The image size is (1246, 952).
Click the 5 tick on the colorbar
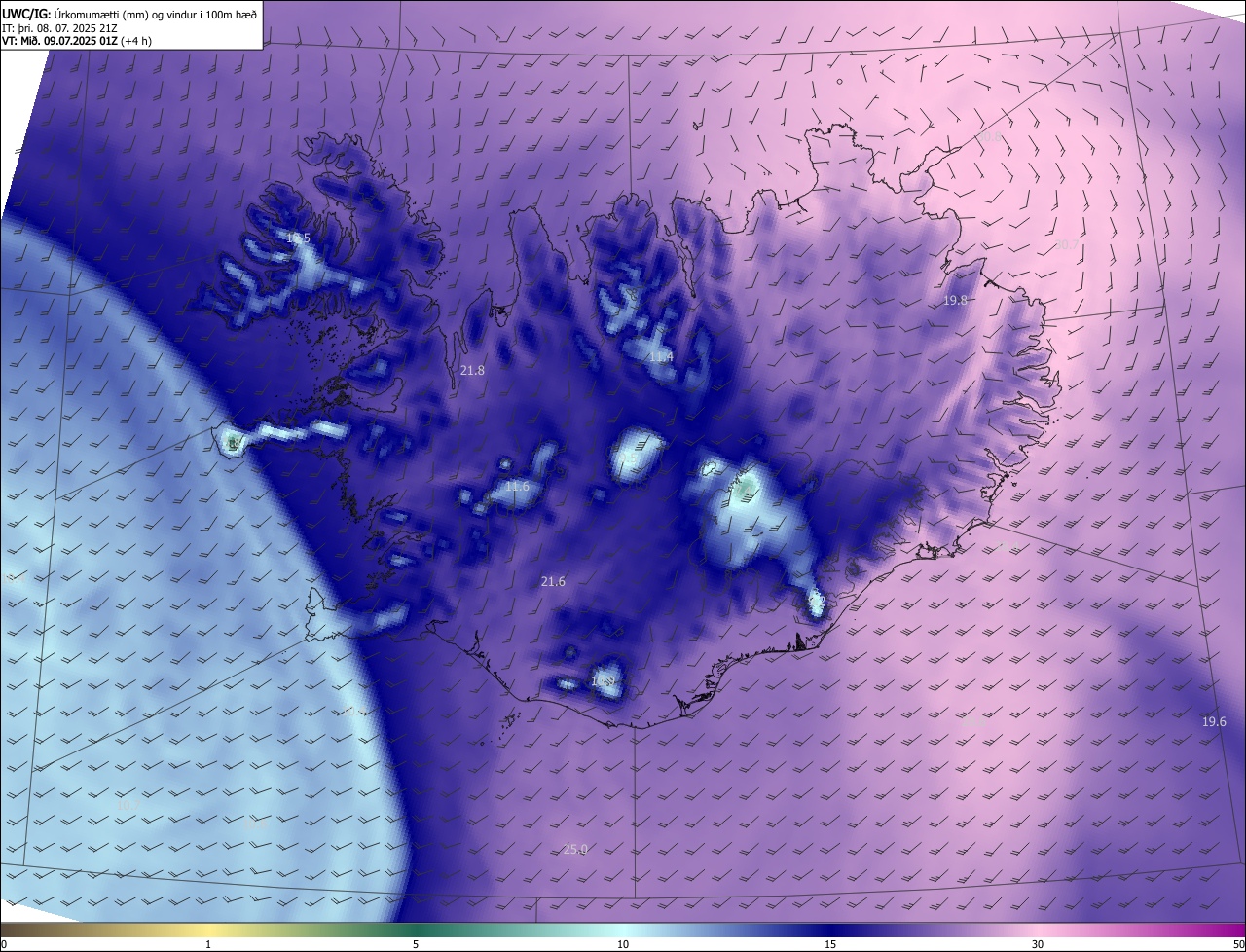click(416, 944)
